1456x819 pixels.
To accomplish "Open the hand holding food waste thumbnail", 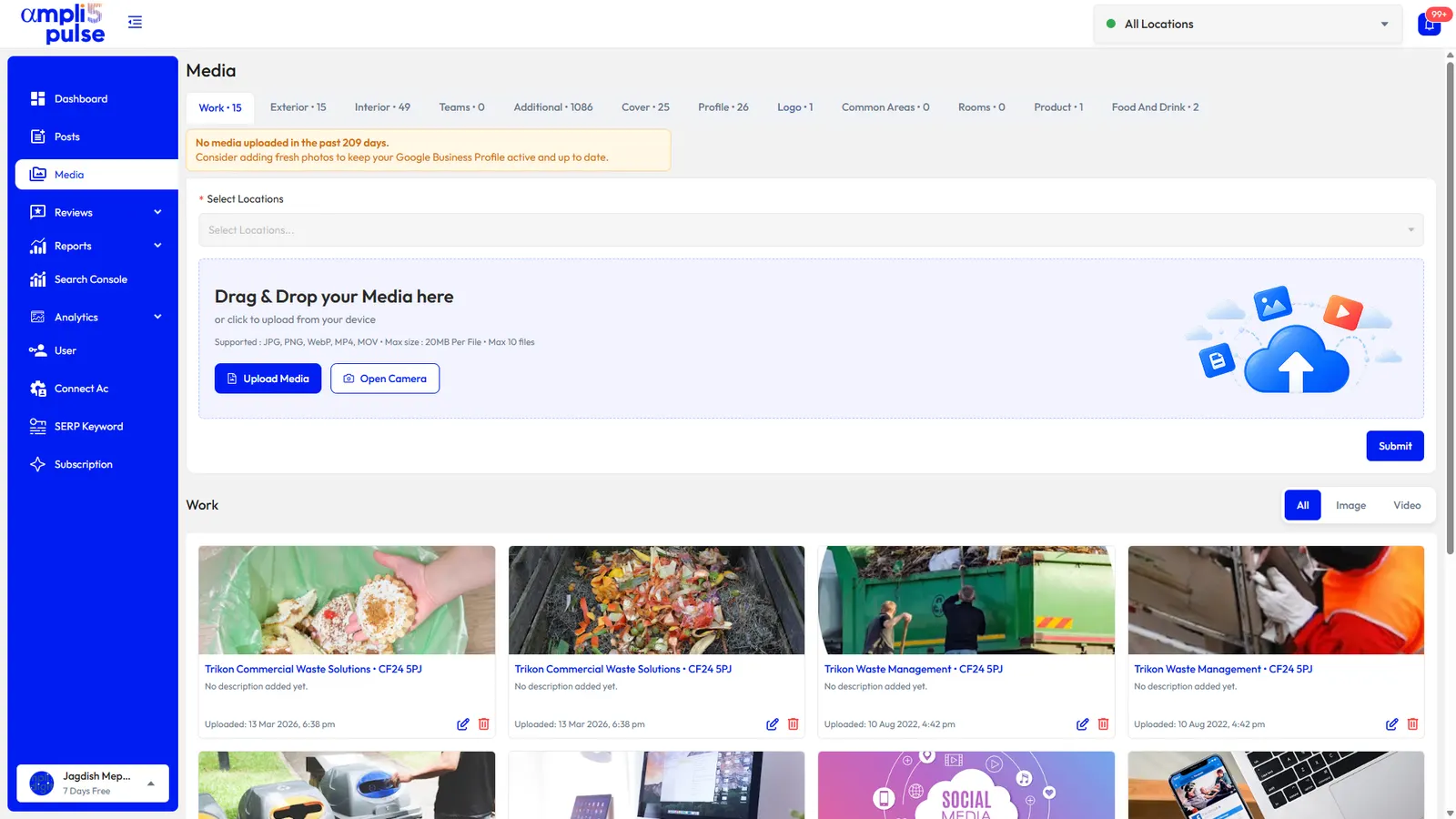I will (347, 600).
